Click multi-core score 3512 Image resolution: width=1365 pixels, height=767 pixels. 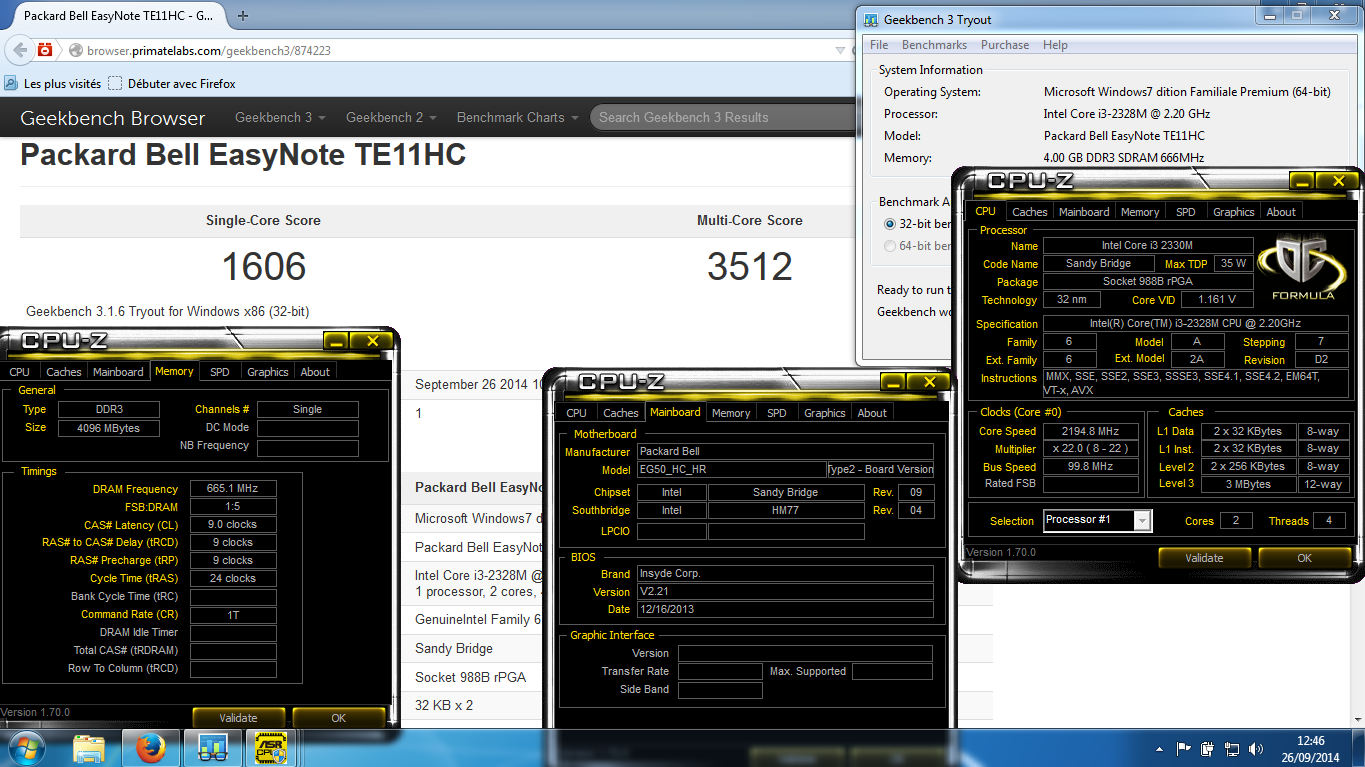coord(750,267)
